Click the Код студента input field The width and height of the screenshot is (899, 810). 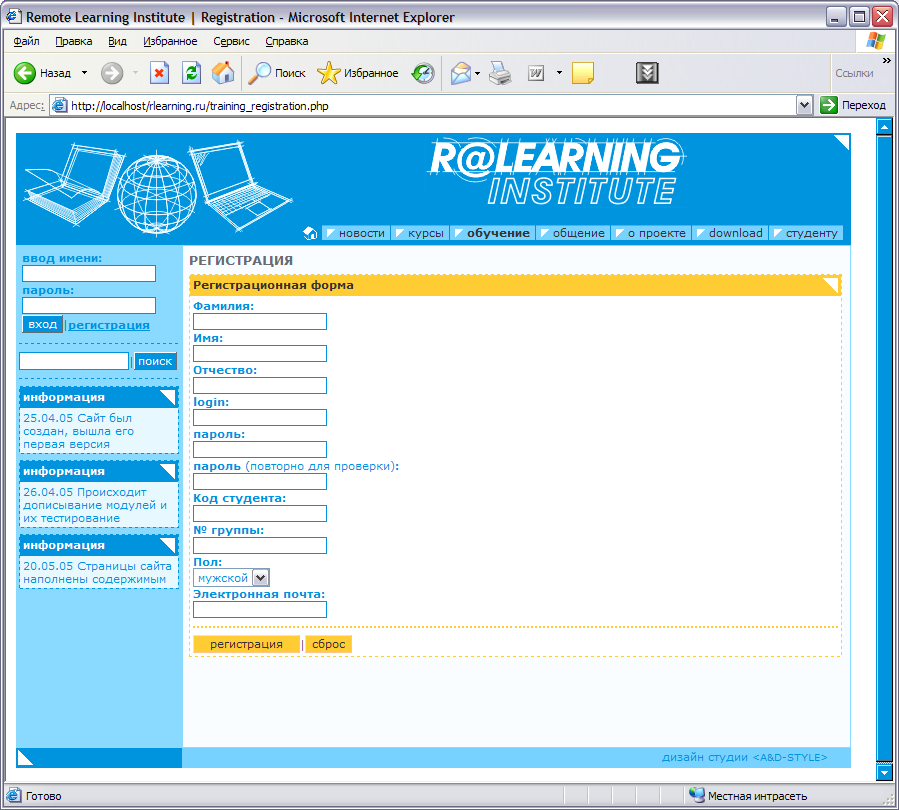(x=260, y=514)
